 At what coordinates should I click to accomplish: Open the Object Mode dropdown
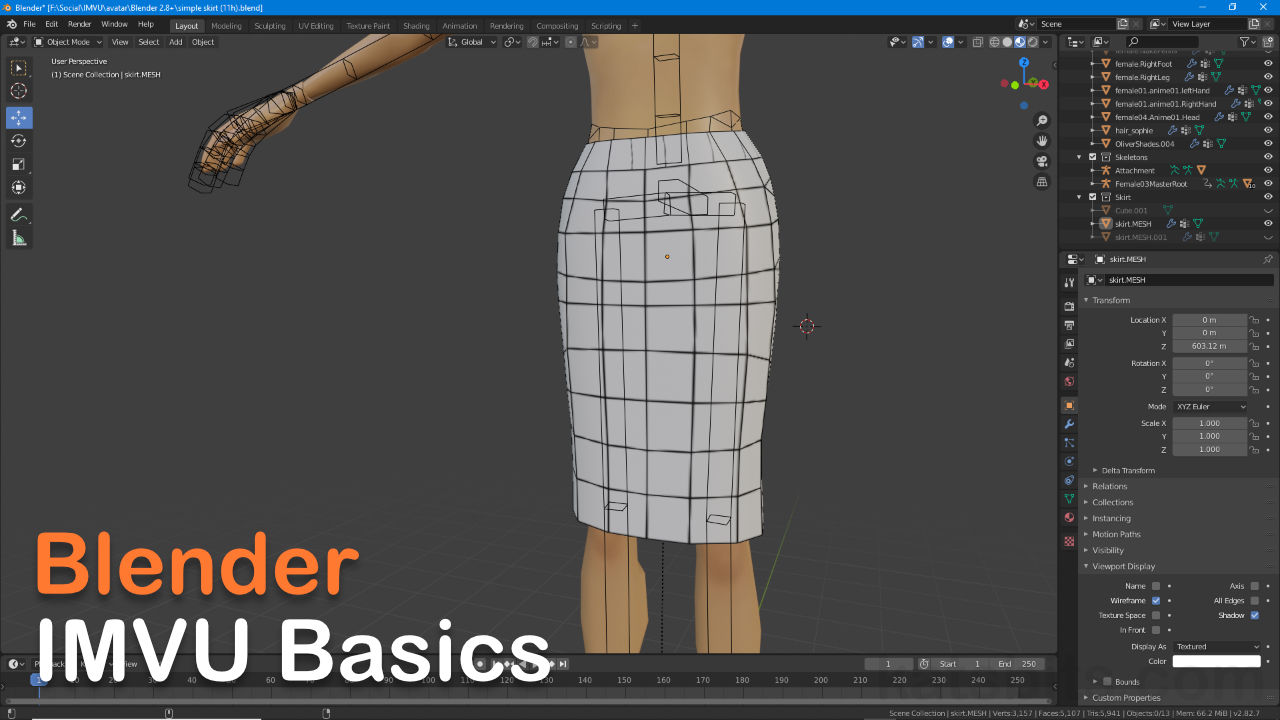[x=68, y=42]
